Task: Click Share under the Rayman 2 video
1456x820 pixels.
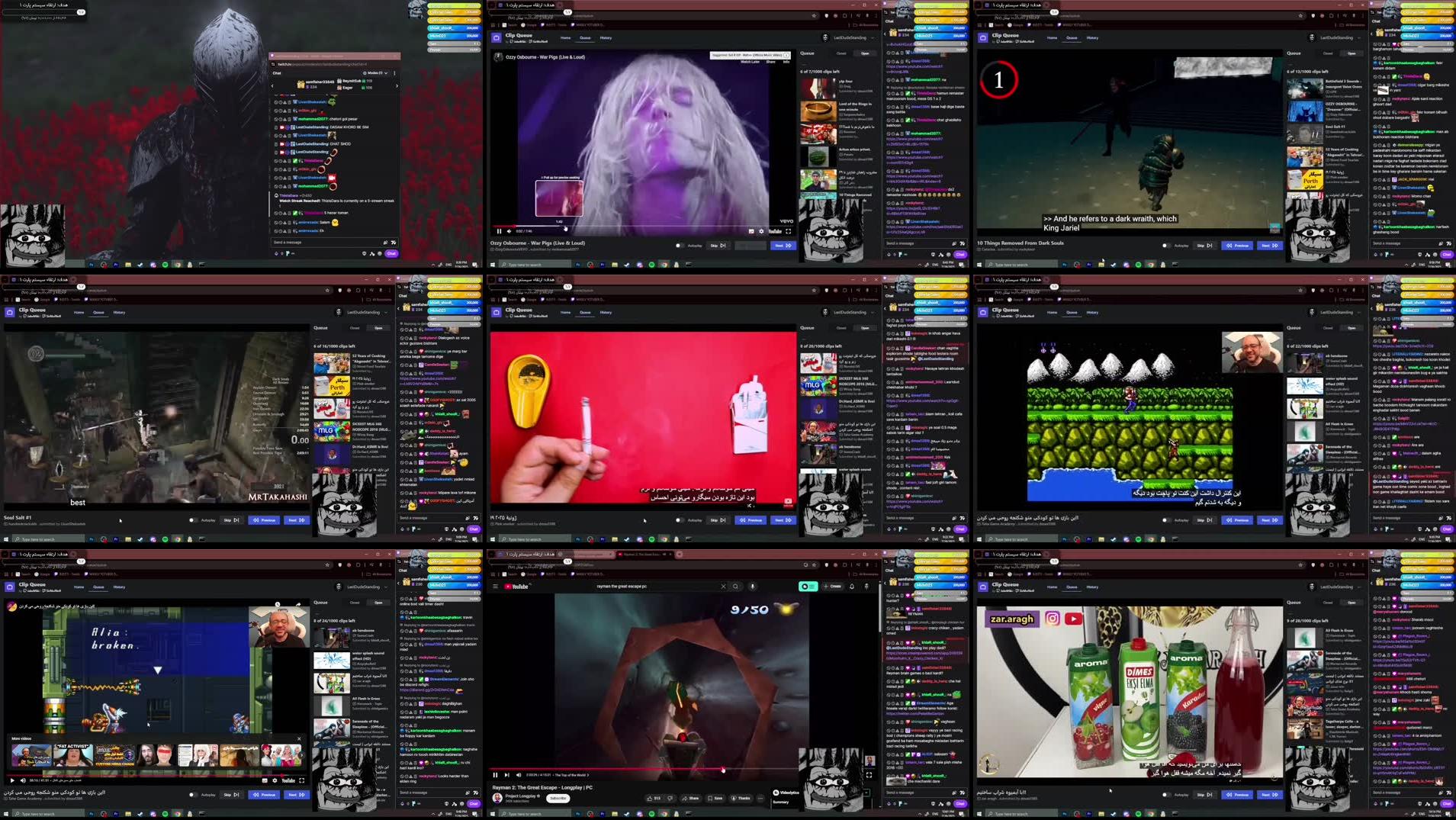Action: 691,798
